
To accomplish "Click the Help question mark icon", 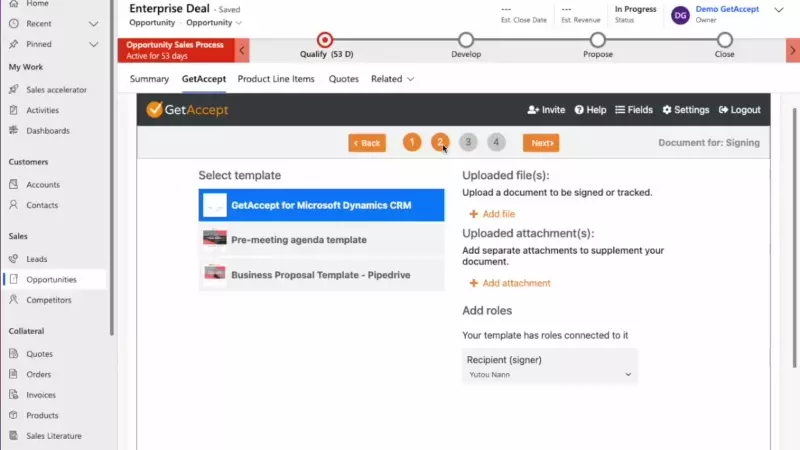I will coord(579,110).
